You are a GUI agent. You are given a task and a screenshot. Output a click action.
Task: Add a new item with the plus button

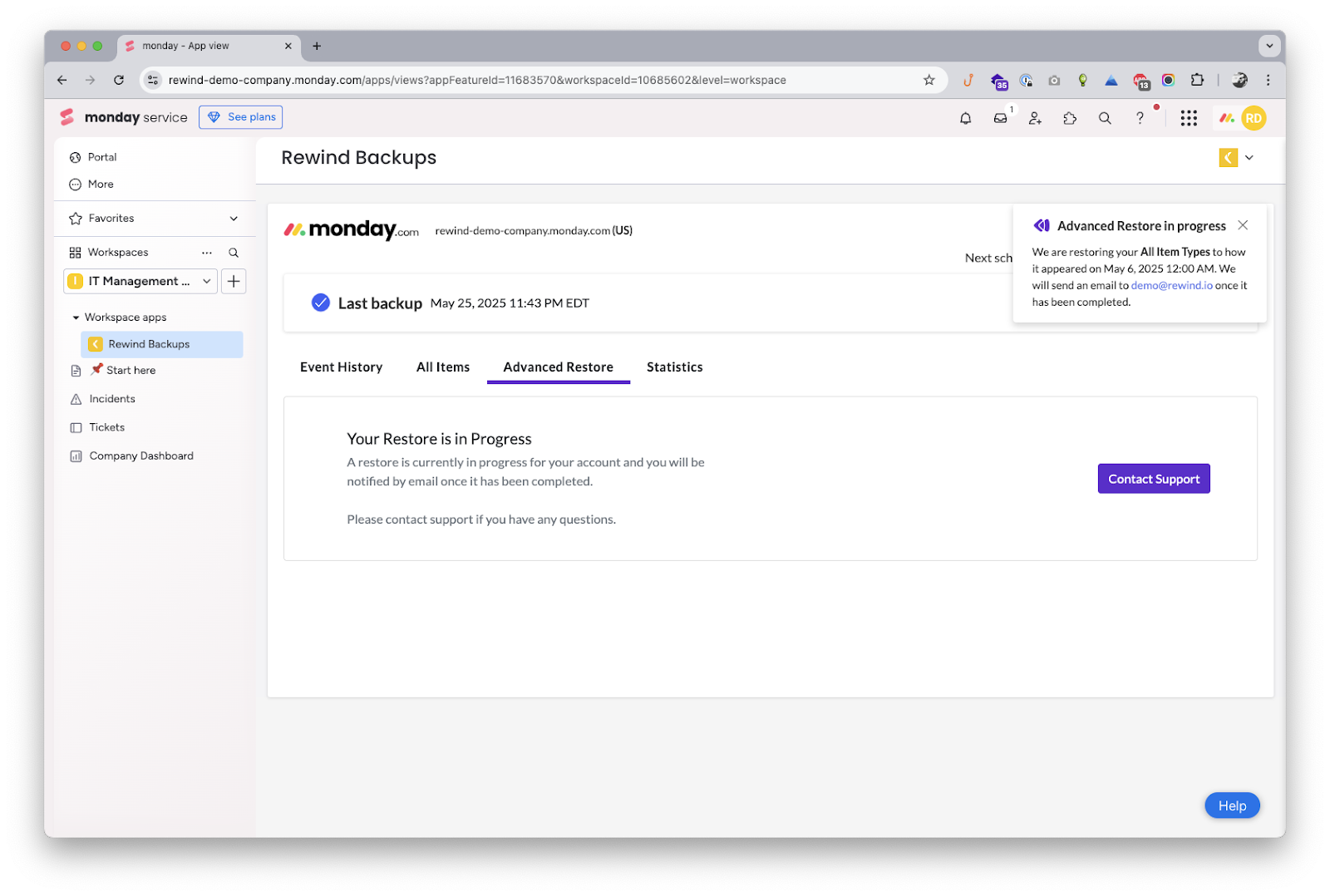(234, 281)
